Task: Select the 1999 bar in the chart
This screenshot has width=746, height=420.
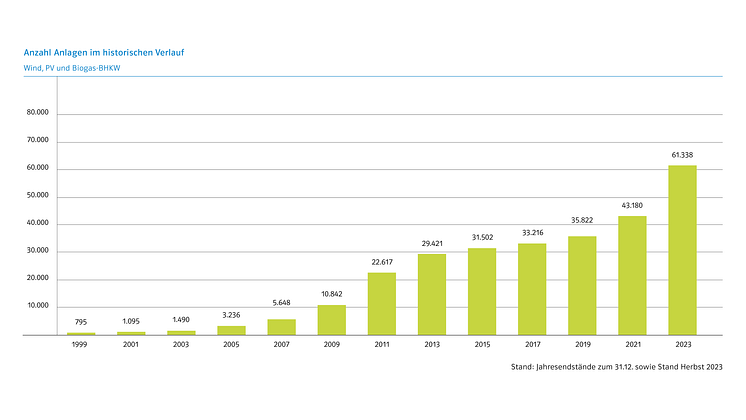Action: click(81, 334)
